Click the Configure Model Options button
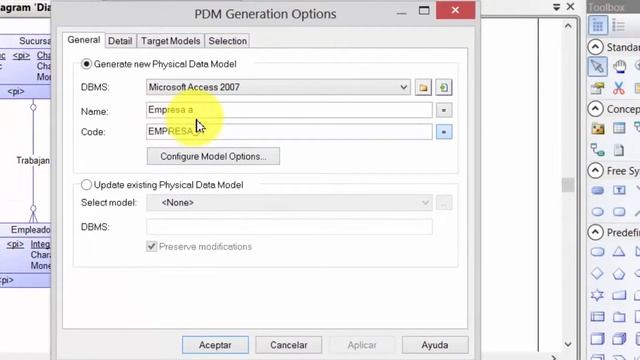The height and width of the screenshot is (360, 640). point(213,156)
